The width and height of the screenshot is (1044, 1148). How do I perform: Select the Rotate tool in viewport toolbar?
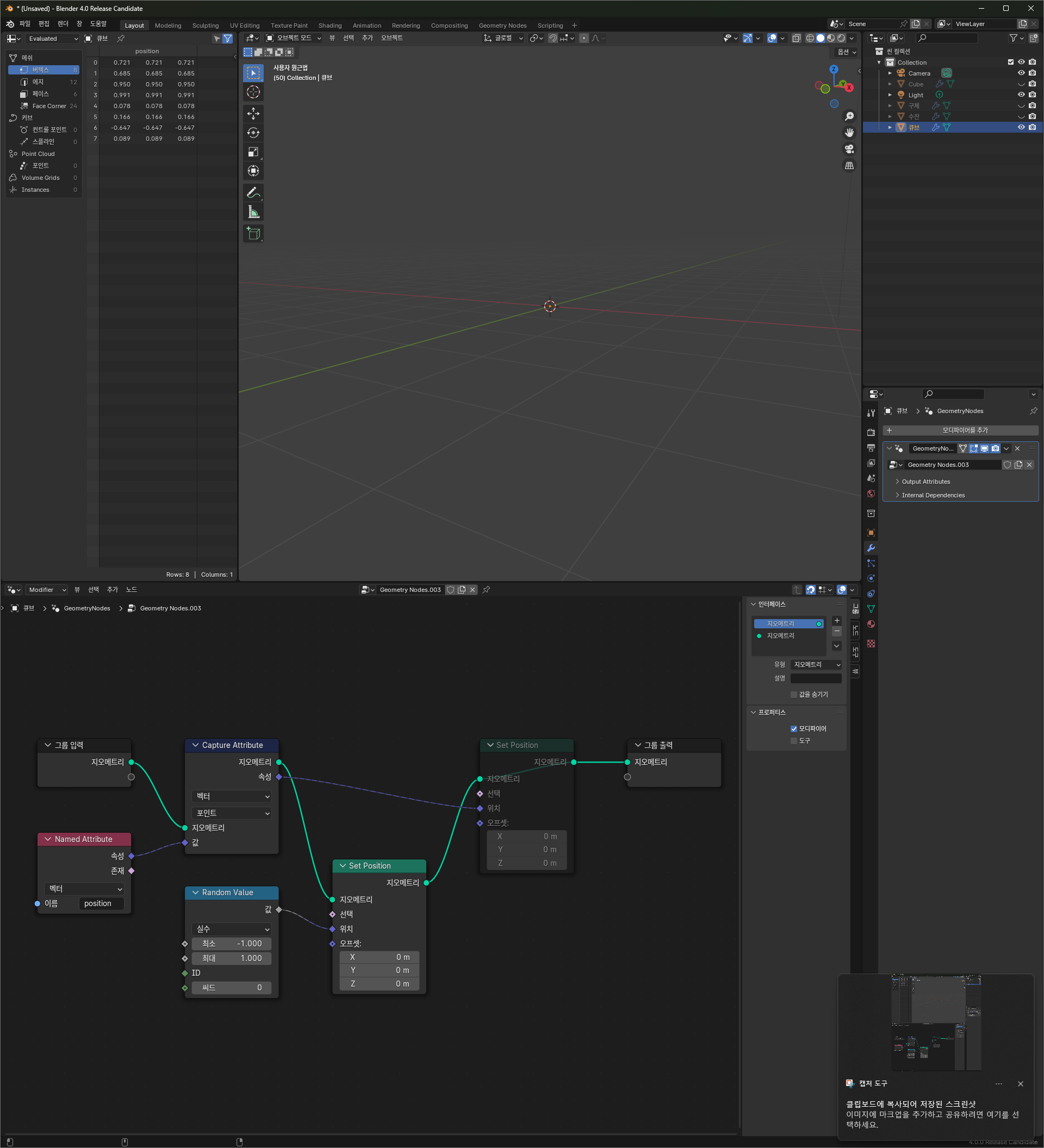pyautogui.click(x=253, y=133)
